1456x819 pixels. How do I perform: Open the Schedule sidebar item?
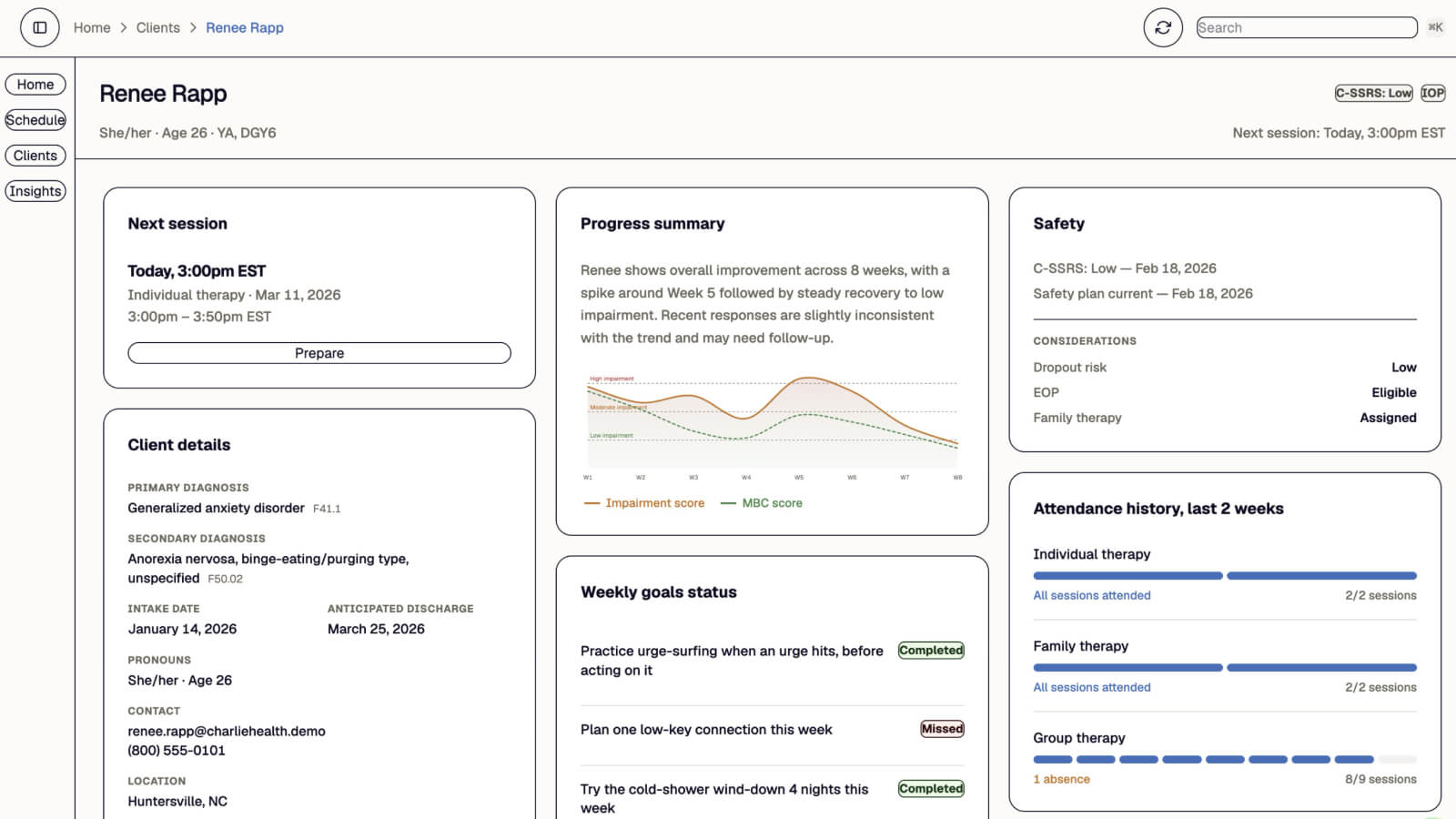click(x=35, y=120)
